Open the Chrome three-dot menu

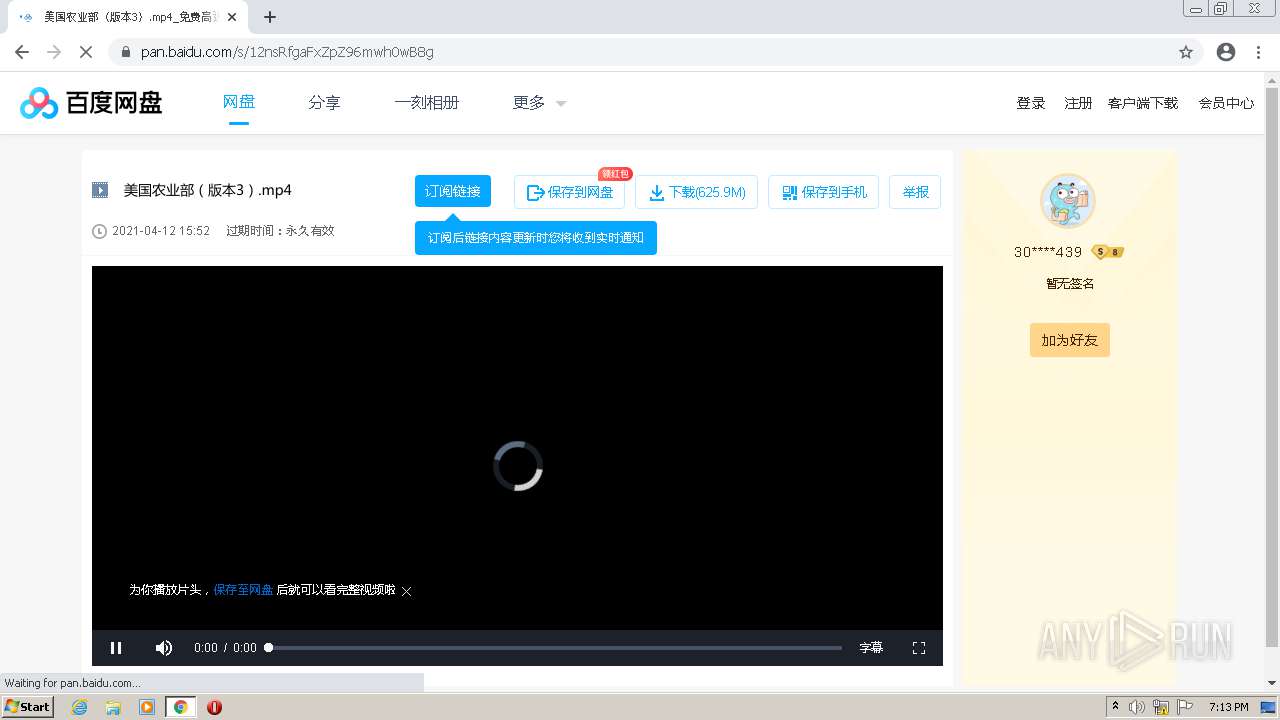tap(1258, 52)
